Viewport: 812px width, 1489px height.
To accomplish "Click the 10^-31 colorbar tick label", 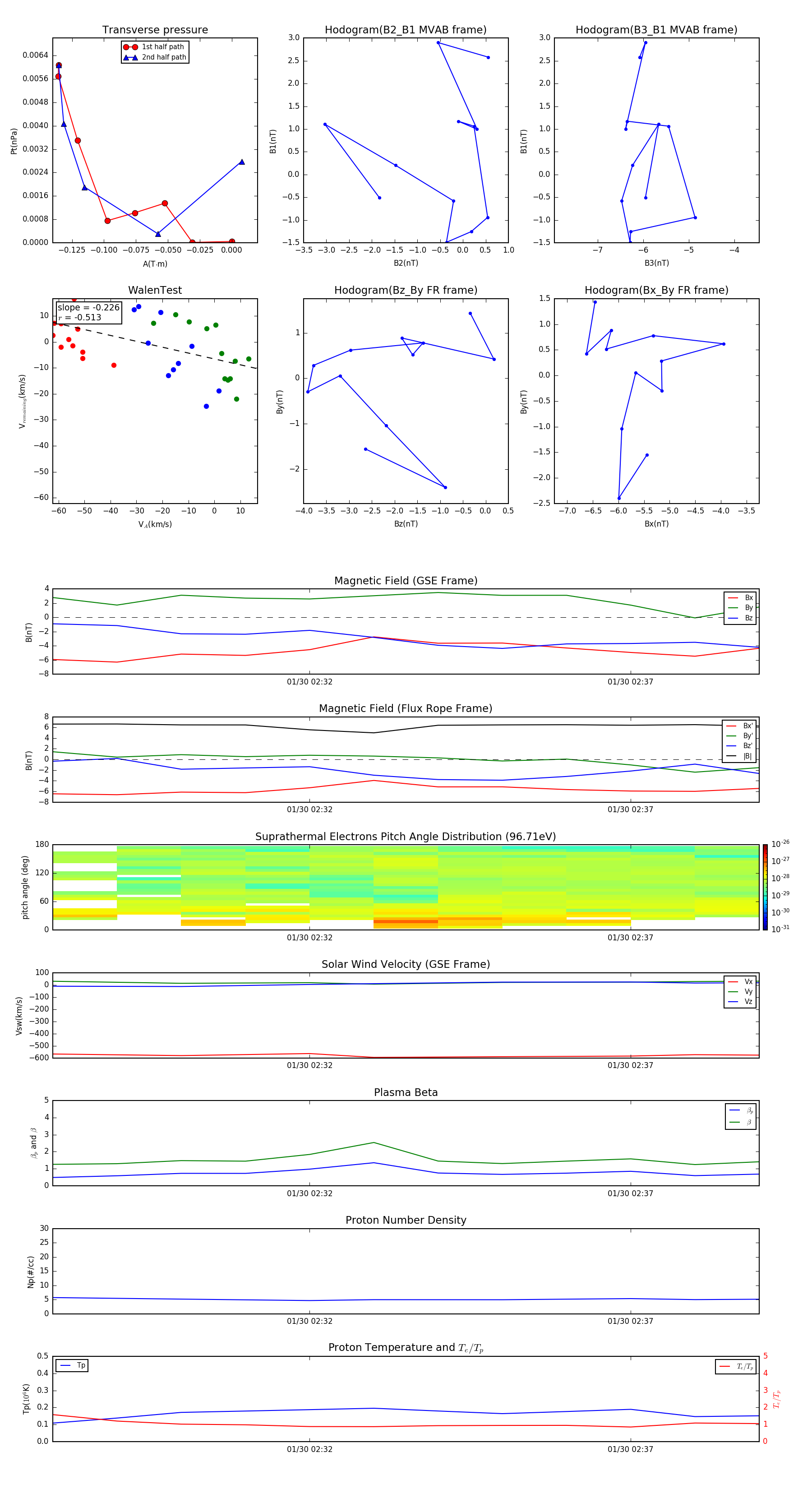I will point(780,929).
